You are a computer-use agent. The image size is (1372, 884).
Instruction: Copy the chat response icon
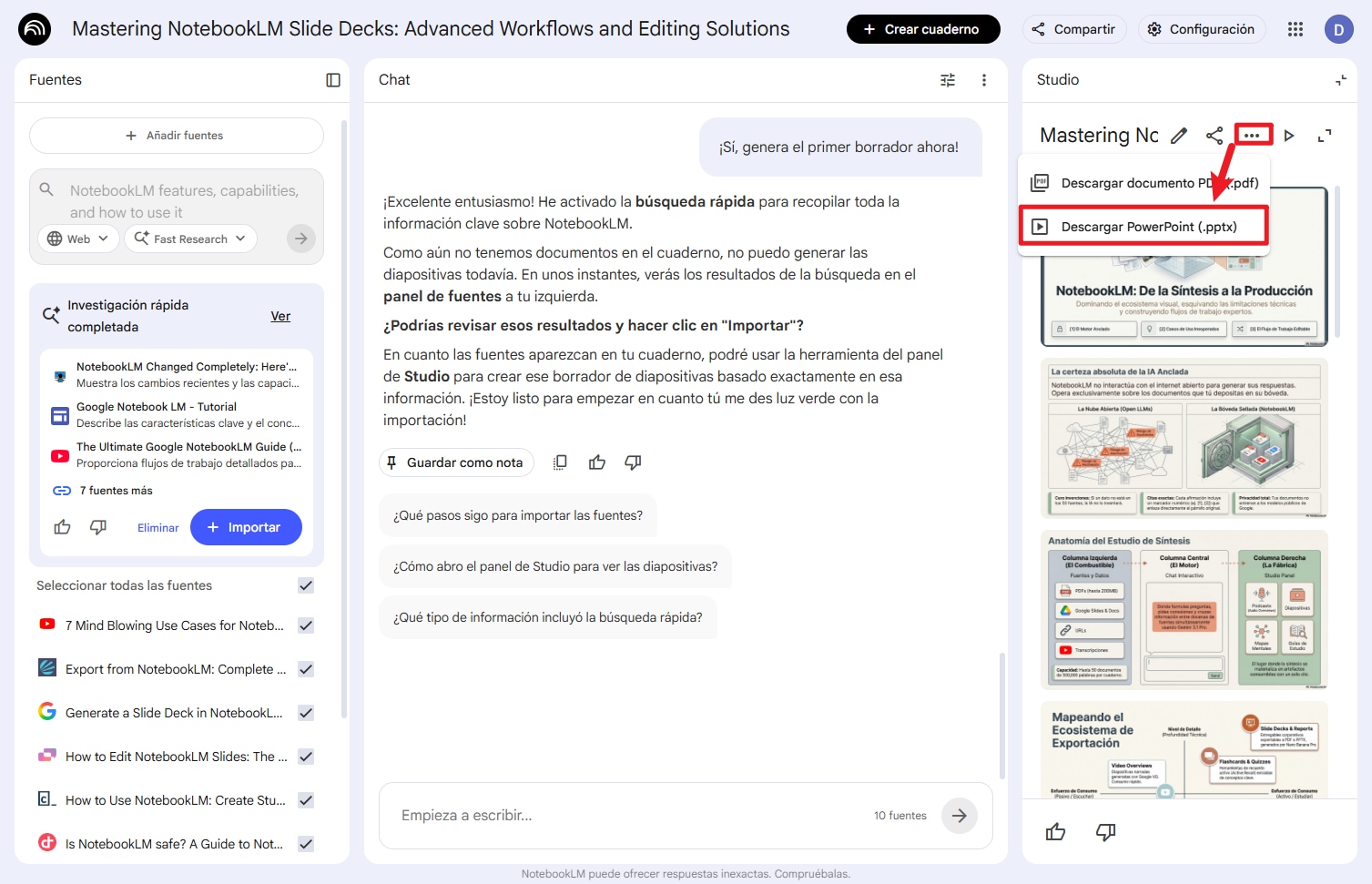[560, 462]
